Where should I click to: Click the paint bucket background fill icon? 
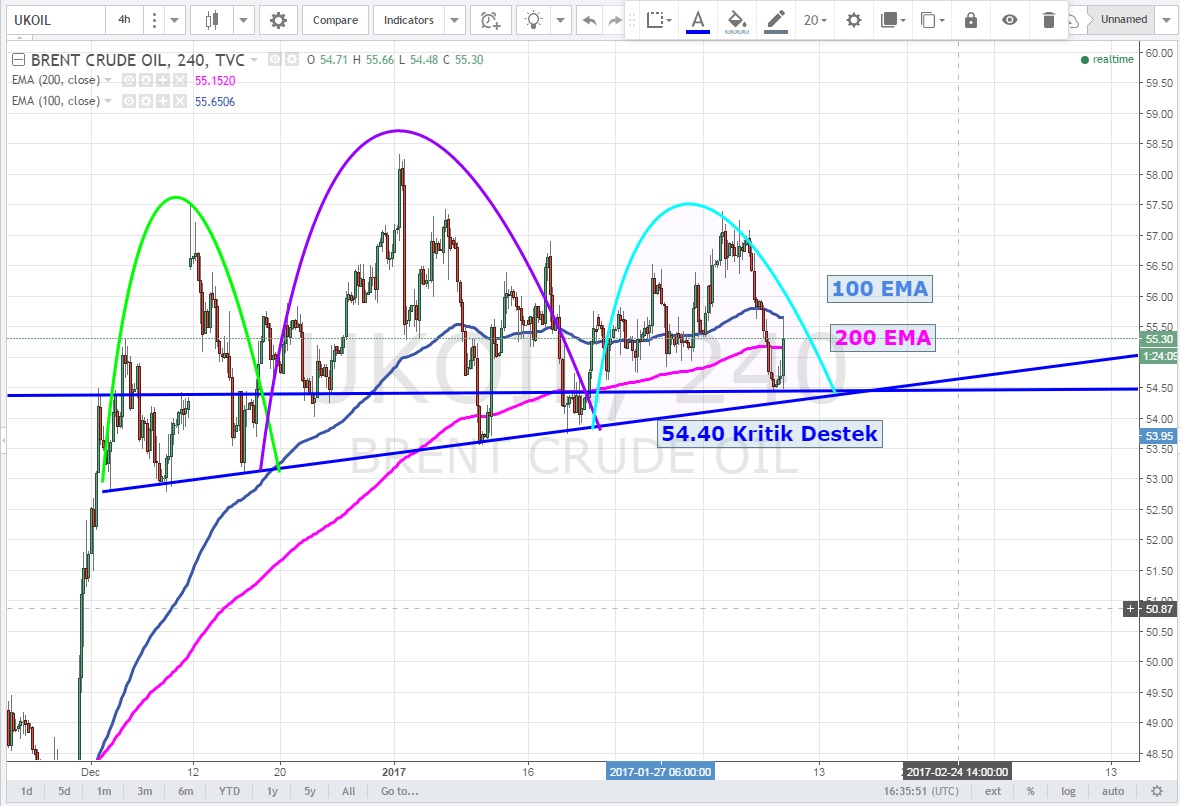(737, 20)
